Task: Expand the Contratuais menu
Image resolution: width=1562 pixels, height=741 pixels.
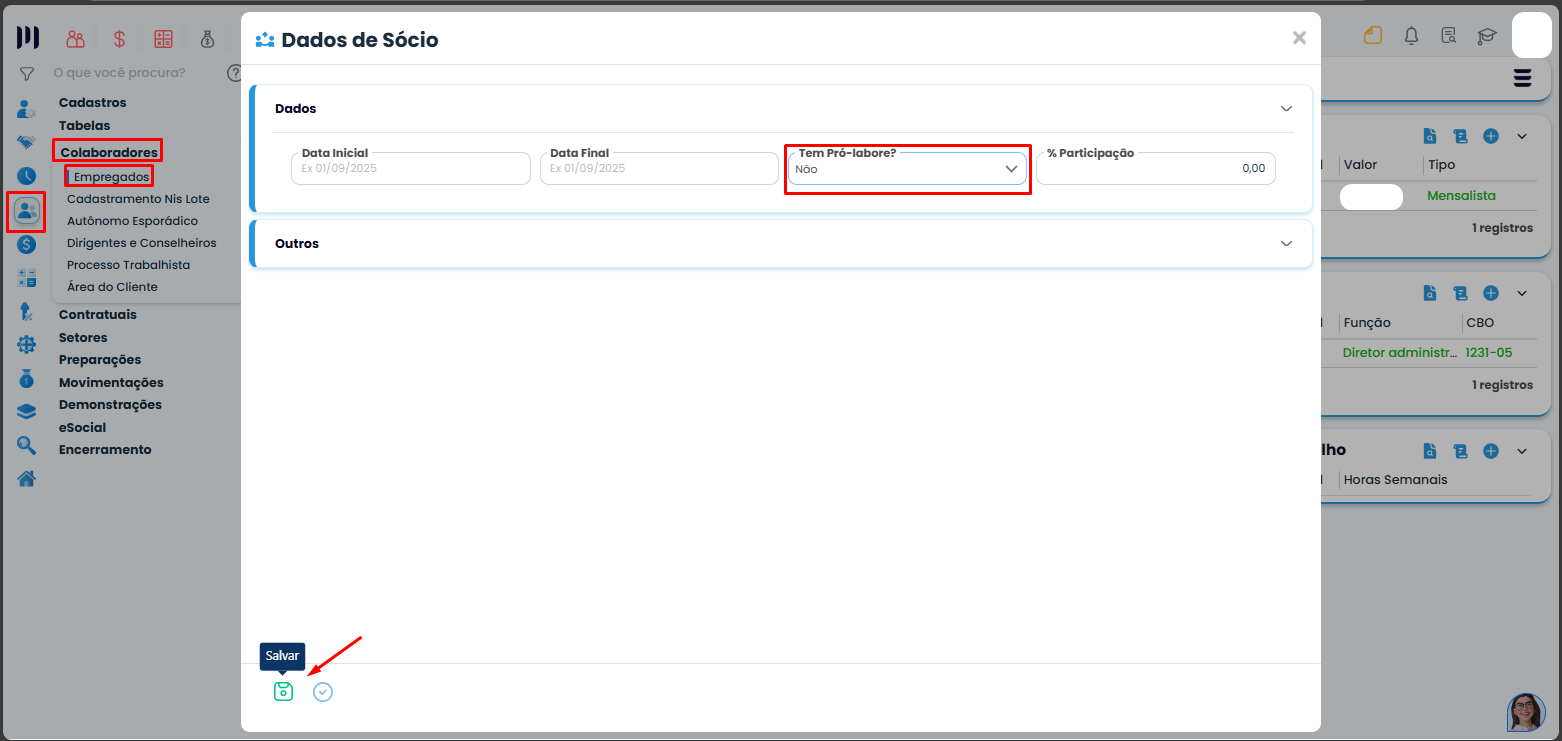Action: point(98,314)
